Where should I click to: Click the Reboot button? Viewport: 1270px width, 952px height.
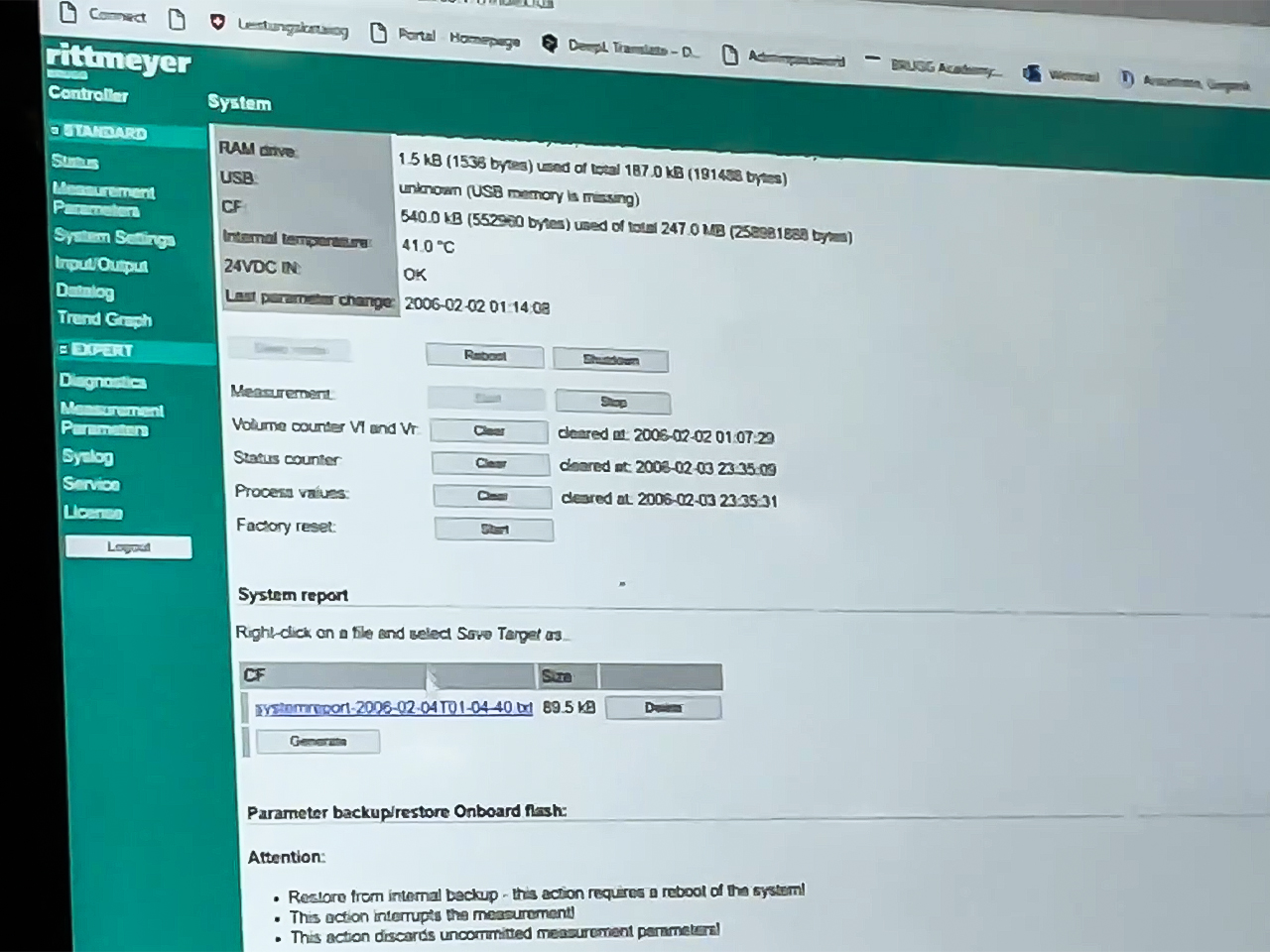[x=484, y=356]
